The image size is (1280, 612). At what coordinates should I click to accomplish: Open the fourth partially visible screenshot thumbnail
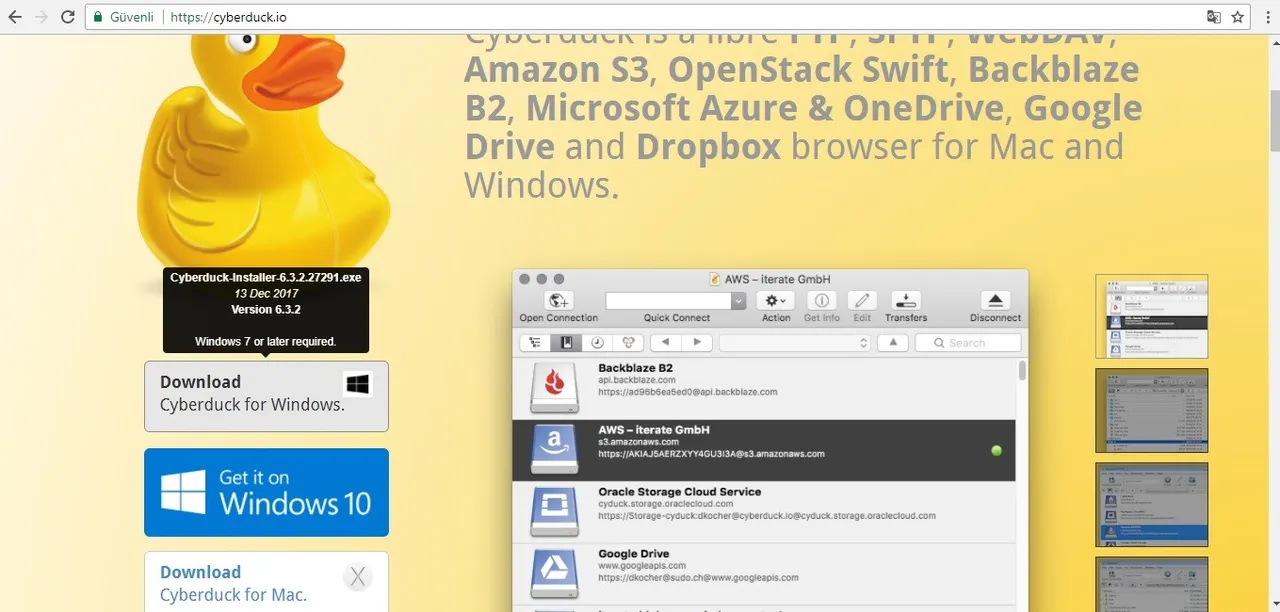point(1152,584)
